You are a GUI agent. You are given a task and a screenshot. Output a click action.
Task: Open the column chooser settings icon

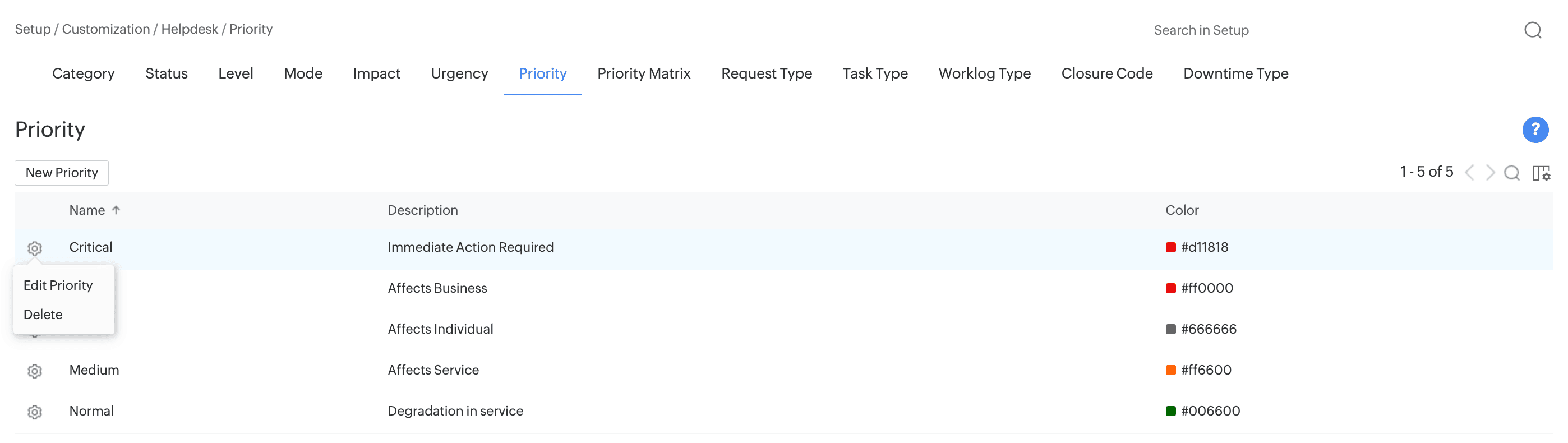1541,173
